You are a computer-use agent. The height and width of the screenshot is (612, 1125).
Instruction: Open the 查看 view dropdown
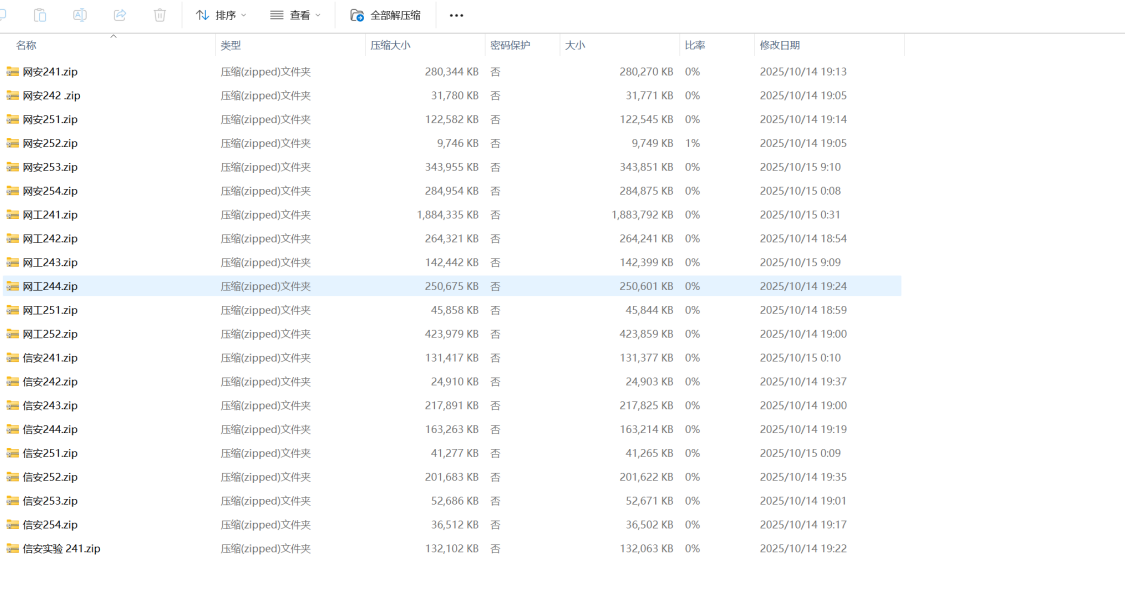point(295,16)
